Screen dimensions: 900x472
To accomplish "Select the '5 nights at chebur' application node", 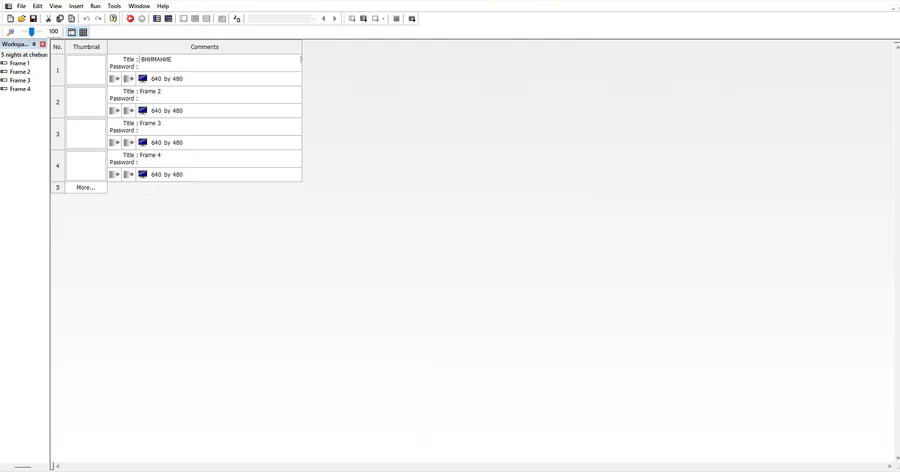I will point(24,55).
